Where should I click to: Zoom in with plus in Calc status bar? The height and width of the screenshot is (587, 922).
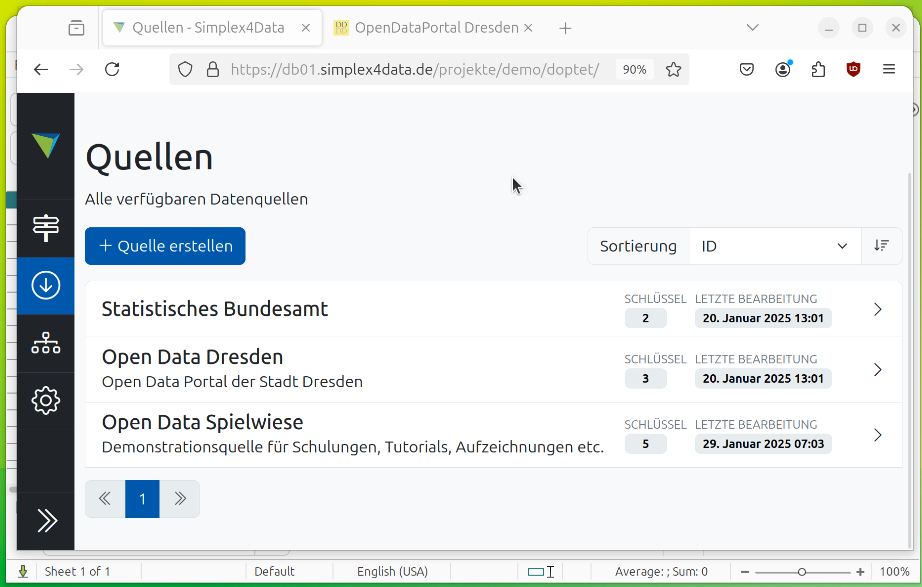[860, 572]
